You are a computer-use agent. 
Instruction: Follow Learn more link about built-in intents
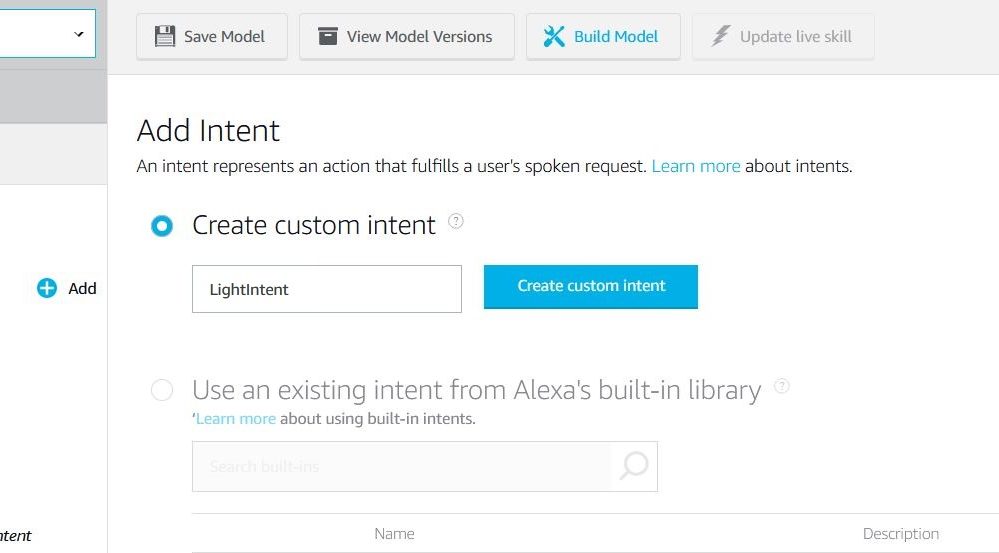pyautogui.click(x=236, y=419)
